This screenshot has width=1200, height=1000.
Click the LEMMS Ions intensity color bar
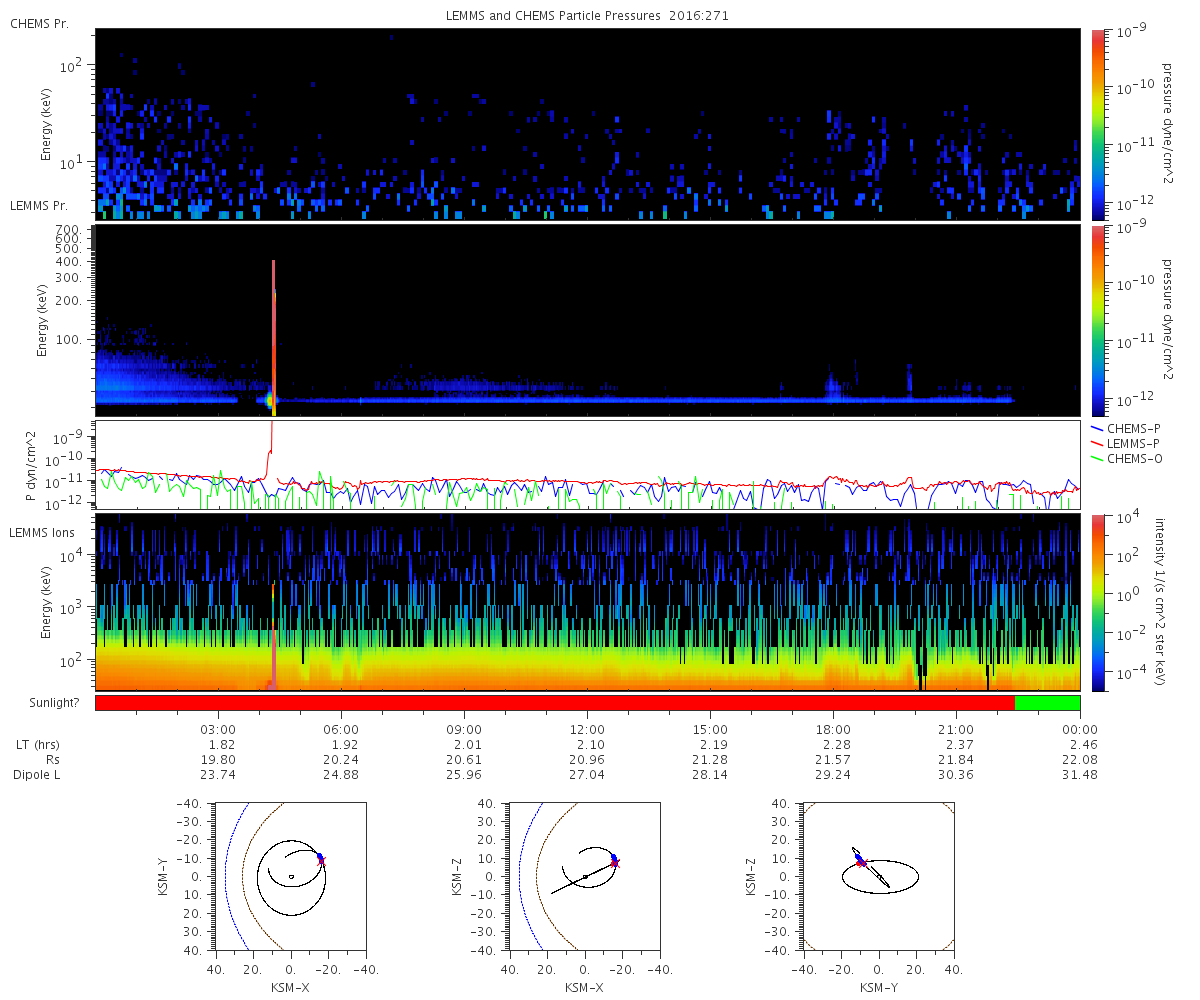(x=1098, y=602)
